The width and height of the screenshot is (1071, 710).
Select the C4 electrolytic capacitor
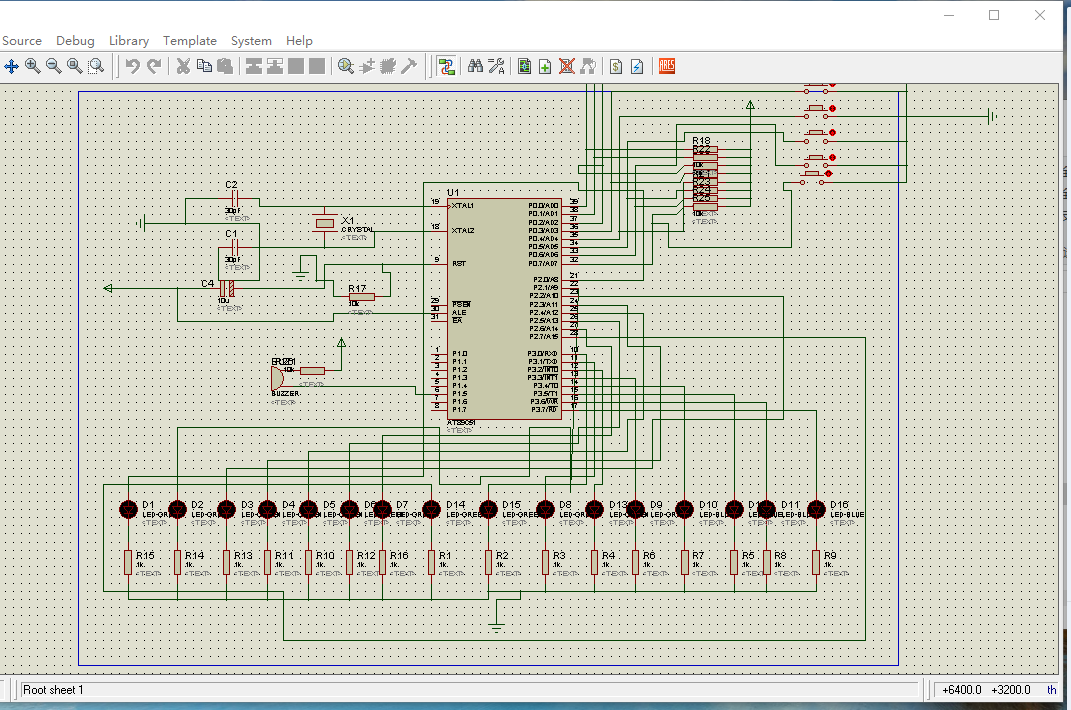point(227,288)
